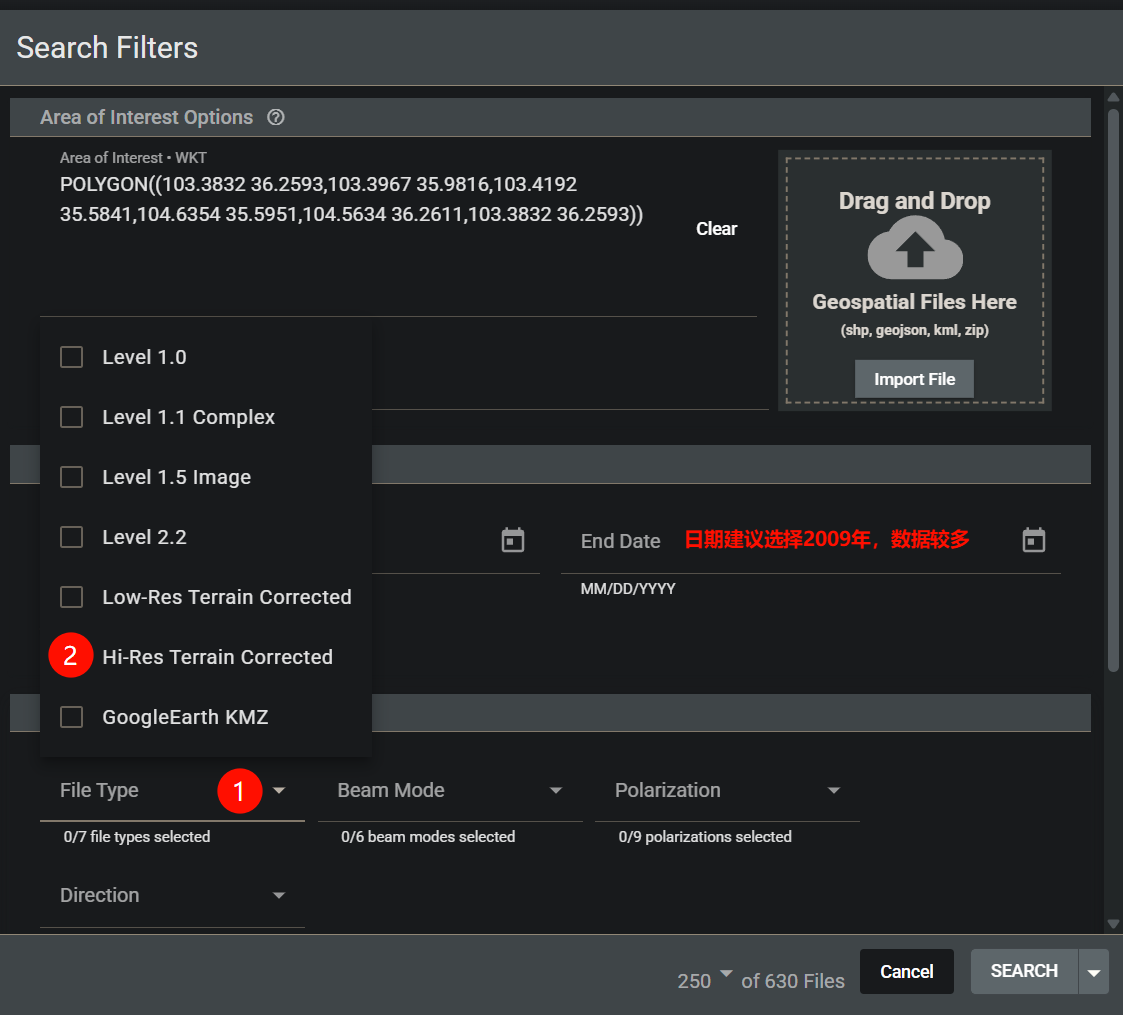Viewport: 1123px width, 1015px height.
Task: Tick the Level 1.5 Image checkbox
Action: point(72,477)
